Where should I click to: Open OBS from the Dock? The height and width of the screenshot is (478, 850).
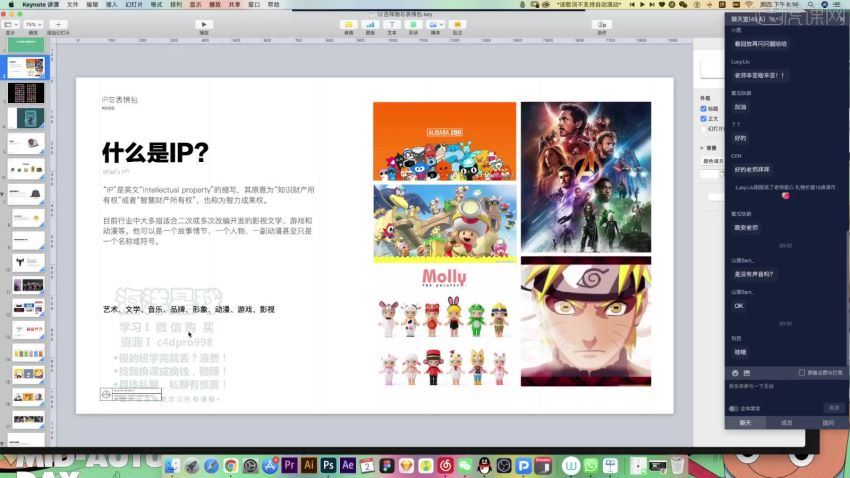(x=504, y=465)
